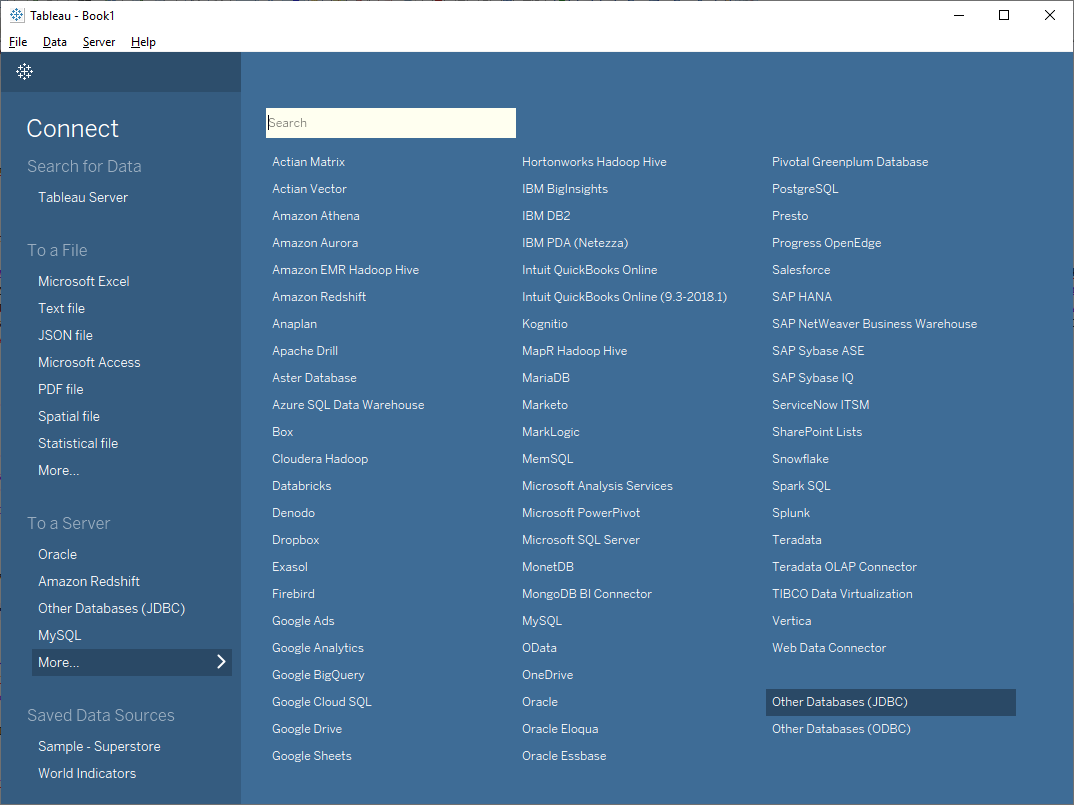Select MongoDB BI Connector
Image resolution: width=1074 pixels, height=805 pixels.
point(587,594)
